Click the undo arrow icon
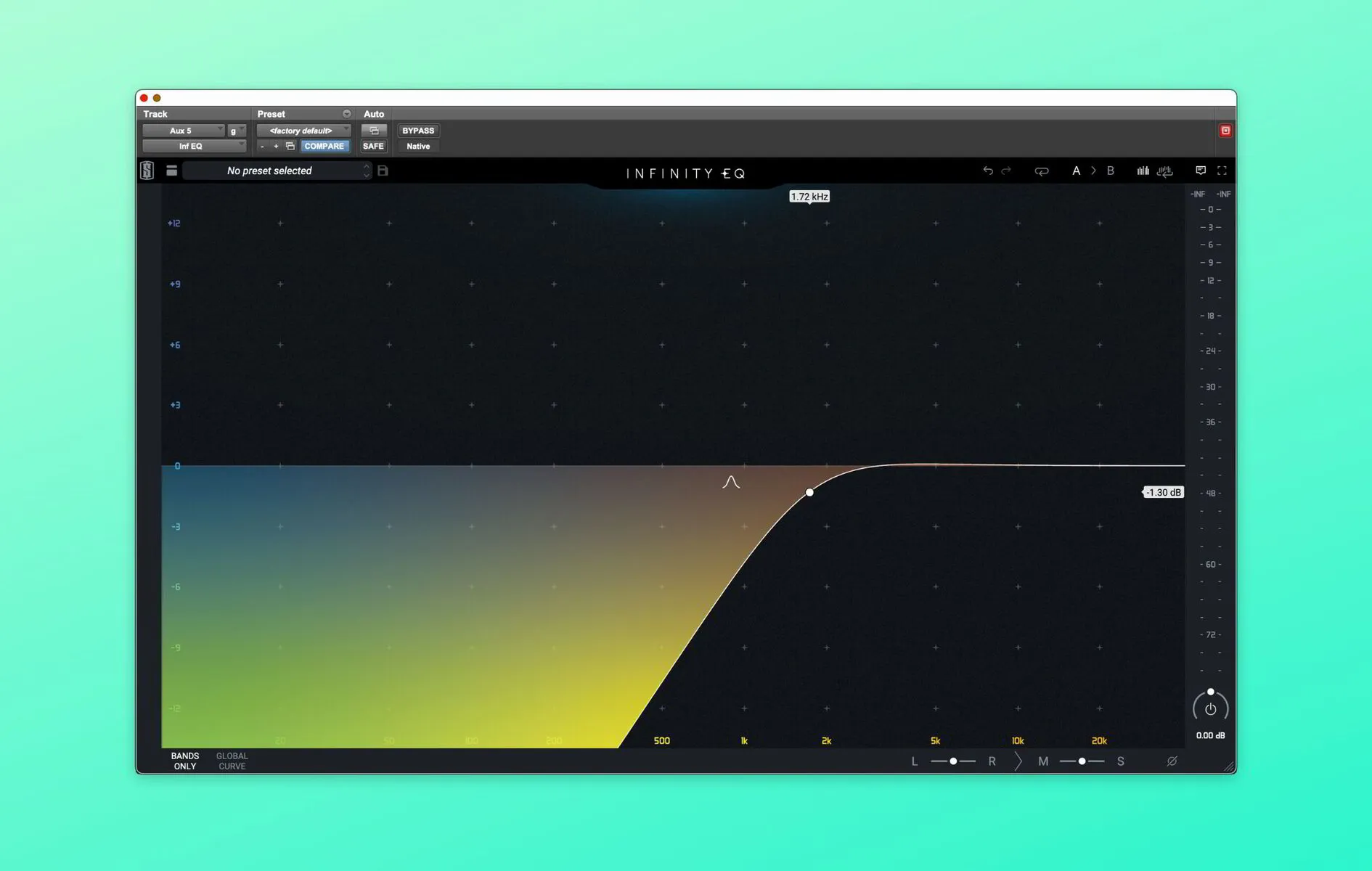The image size is (1372, 871). coord(988,171)
